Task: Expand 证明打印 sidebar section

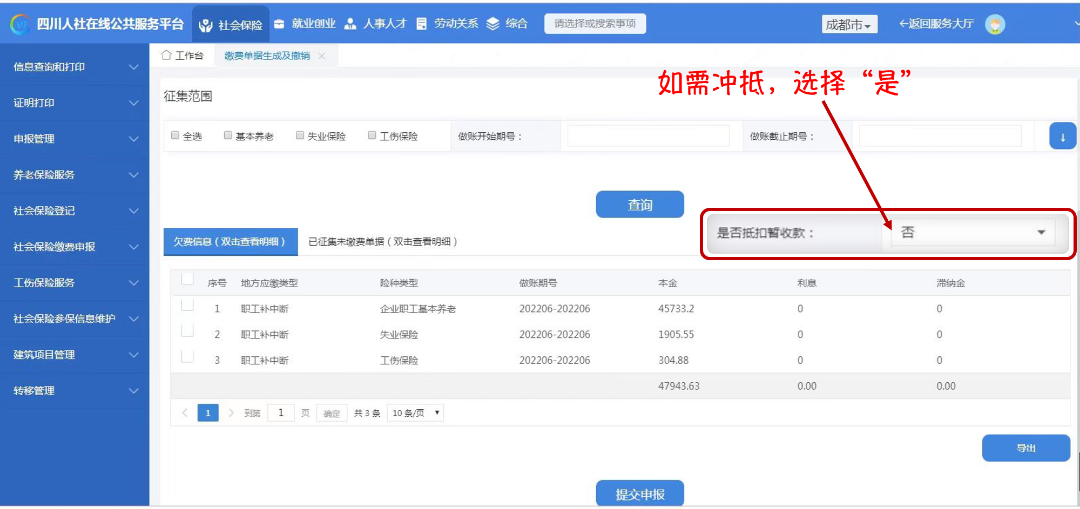Action: 74,103
